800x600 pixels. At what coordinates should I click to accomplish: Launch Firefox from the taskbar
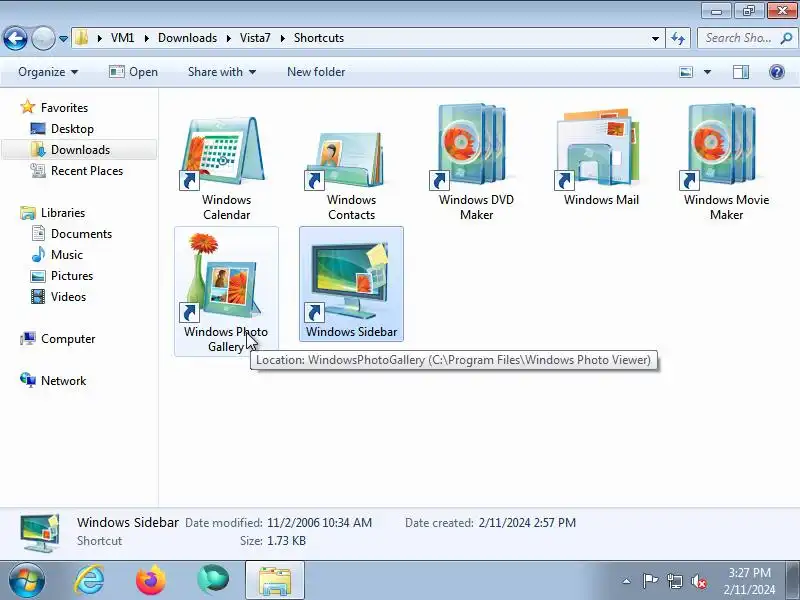pos(151,580)
